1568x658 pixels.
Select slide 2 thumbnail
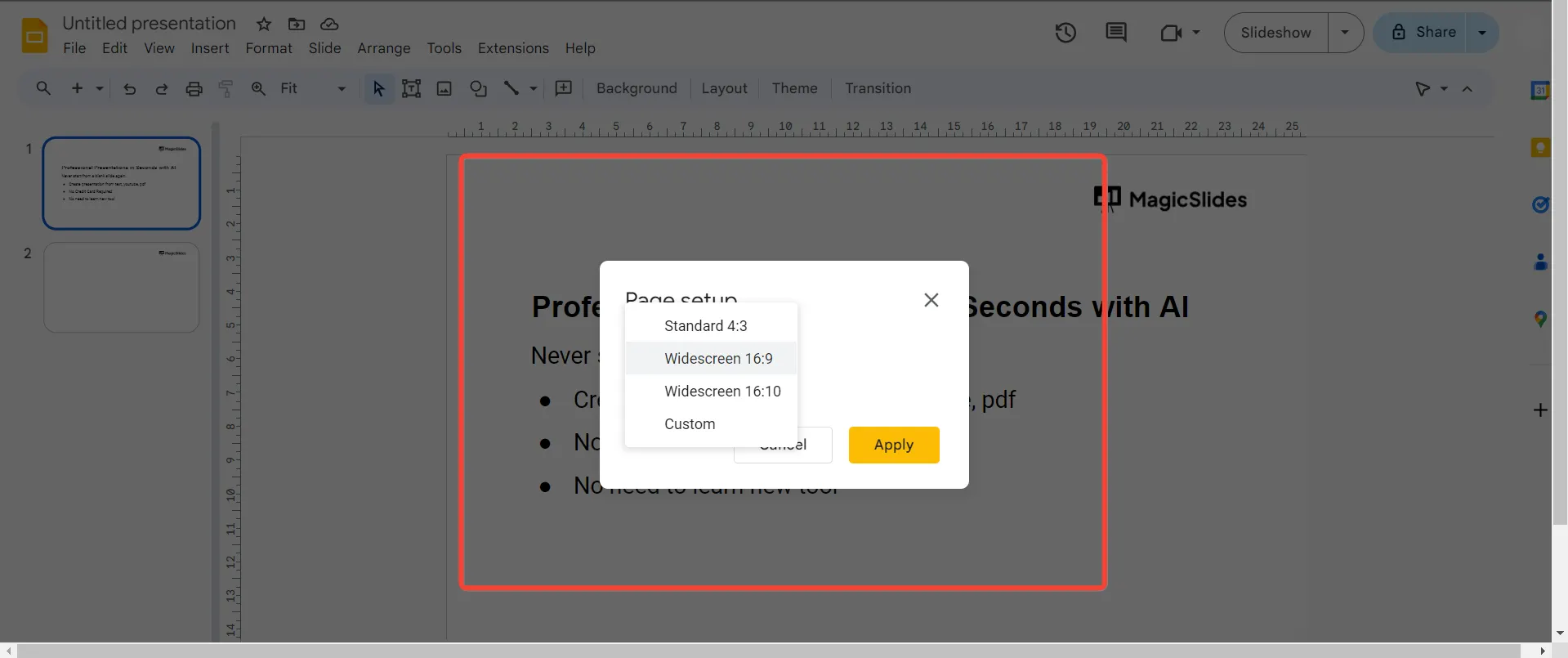tap(121, 287)
